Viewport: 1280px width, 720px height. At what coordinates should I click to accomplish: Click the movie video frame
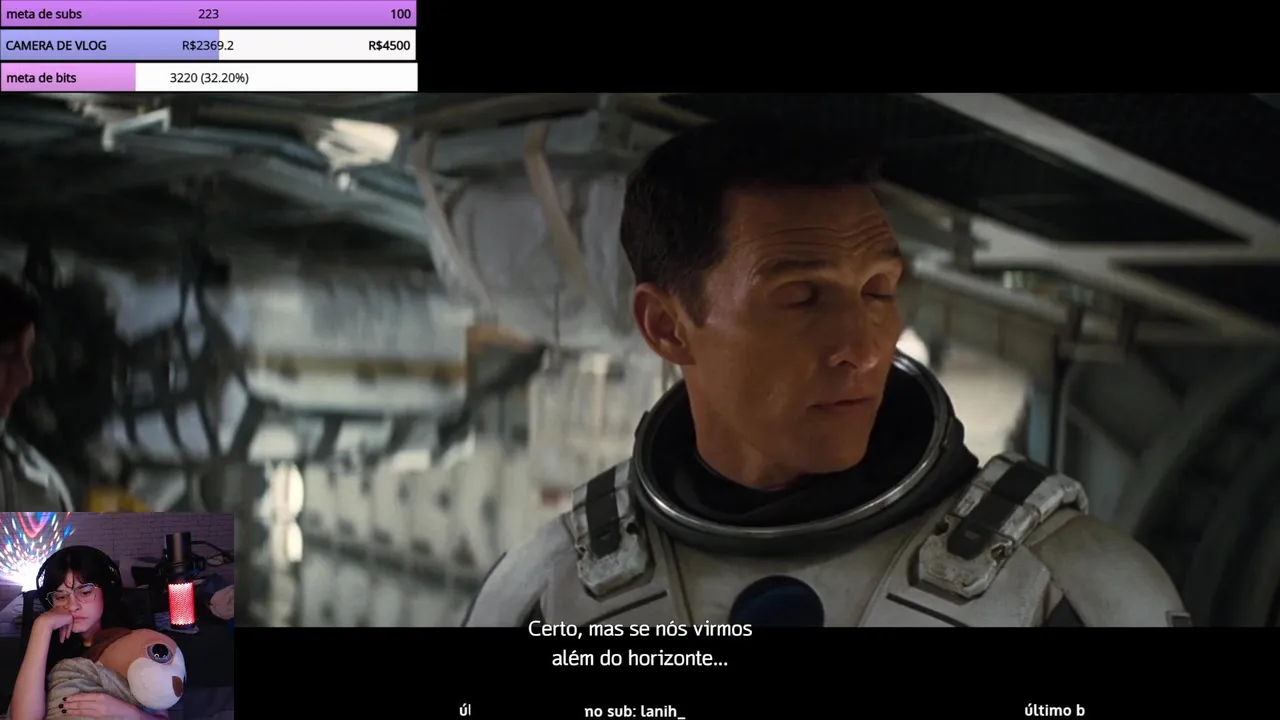click(640, 360)
